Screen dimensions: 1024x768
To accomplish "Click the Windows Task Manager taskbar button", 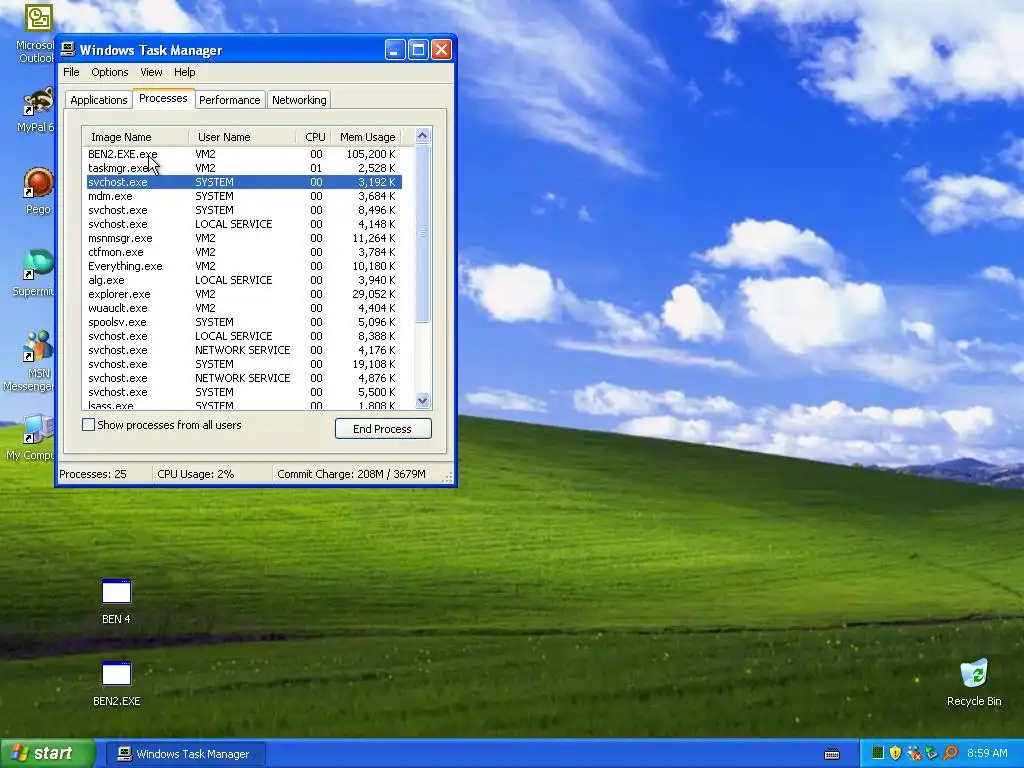I will coord(185,754).
